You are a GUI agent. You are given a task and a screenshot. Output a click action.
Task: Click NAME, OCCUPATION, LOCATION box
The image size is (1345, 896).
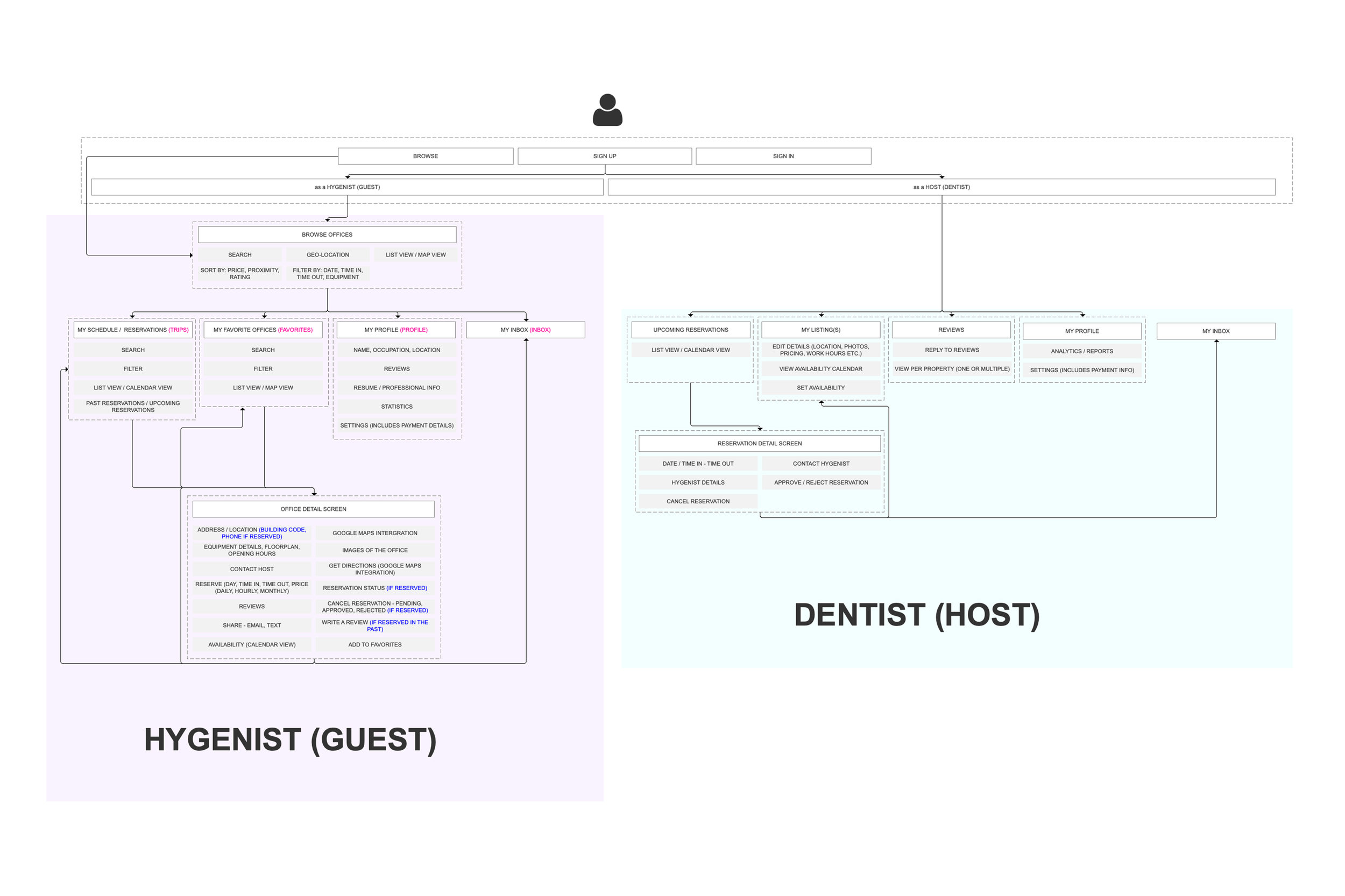[x=397, y=350]
